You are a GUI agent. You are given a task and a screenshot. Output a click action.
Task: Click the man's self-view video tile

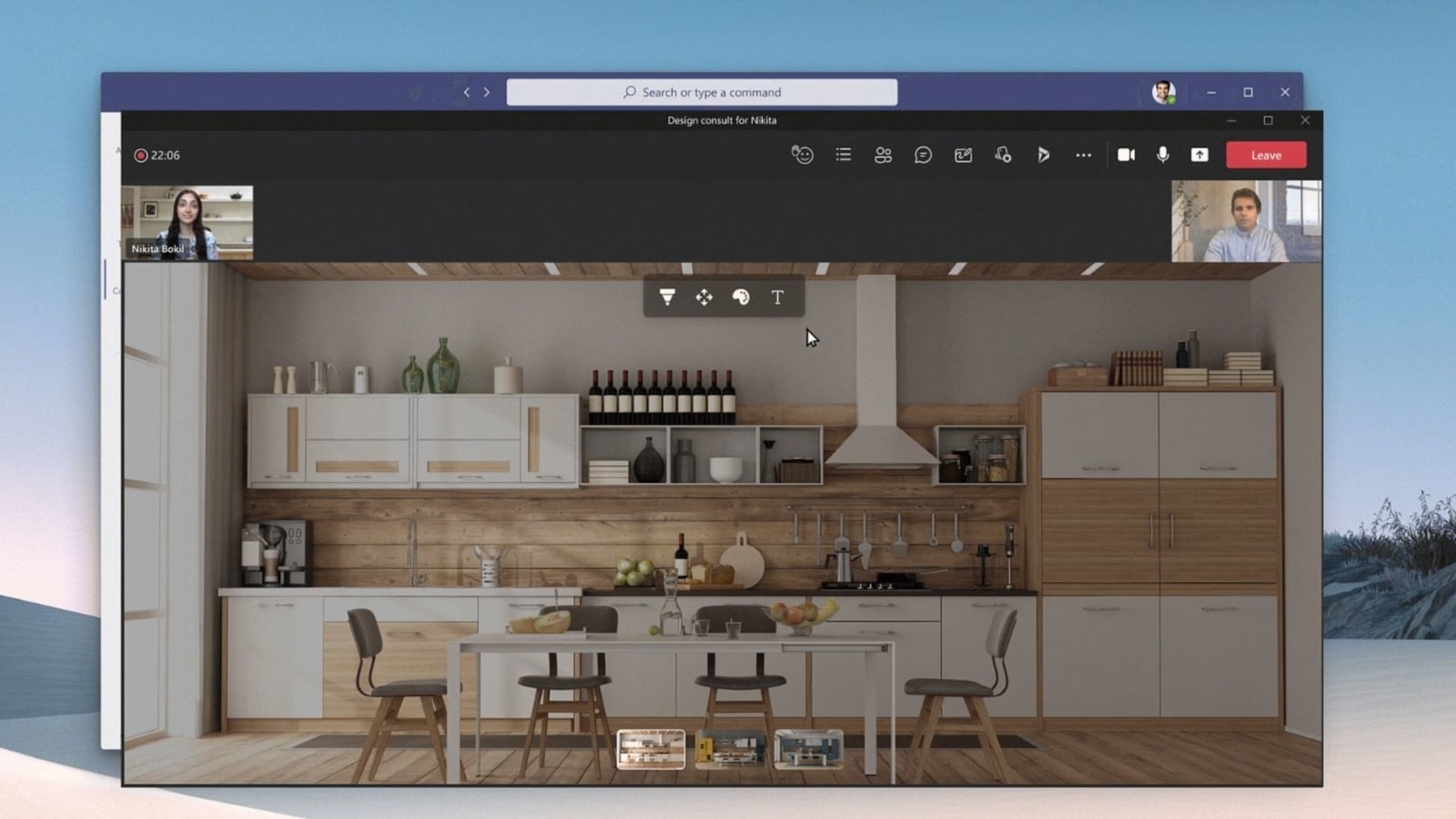(x=1247, y=221)
